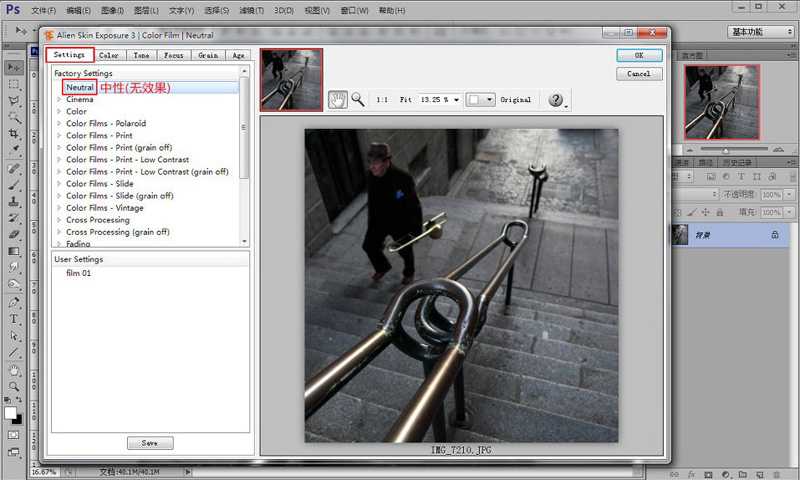
Task: Open the Tone tab
Action: [x=141, y=55]
